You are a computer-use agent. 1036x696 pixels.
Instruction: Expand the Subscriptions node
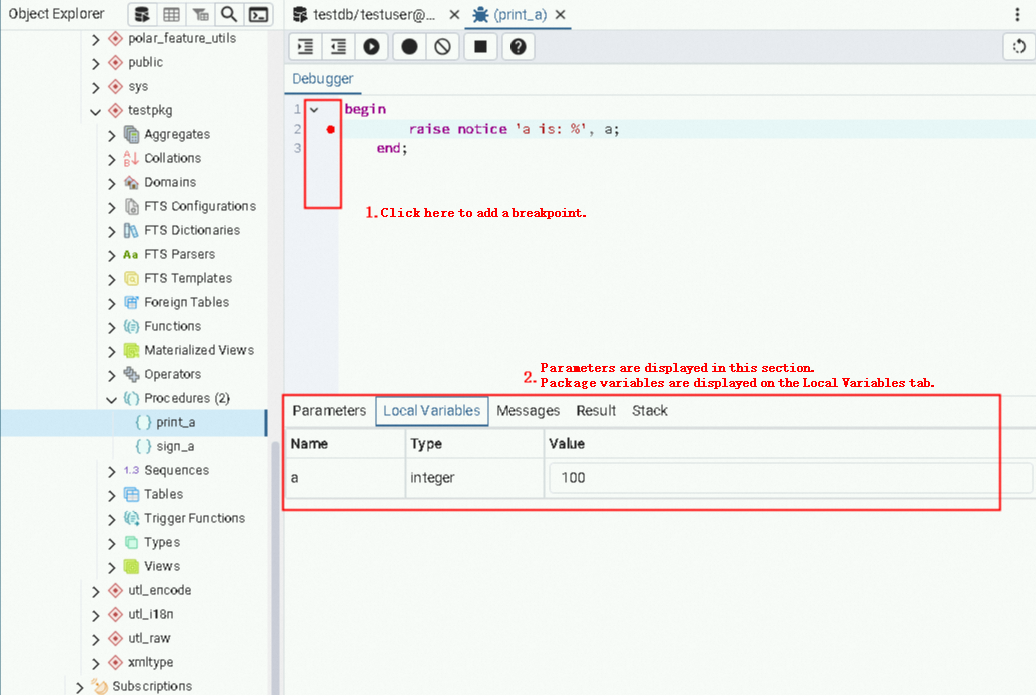click(x=79, y=687)
